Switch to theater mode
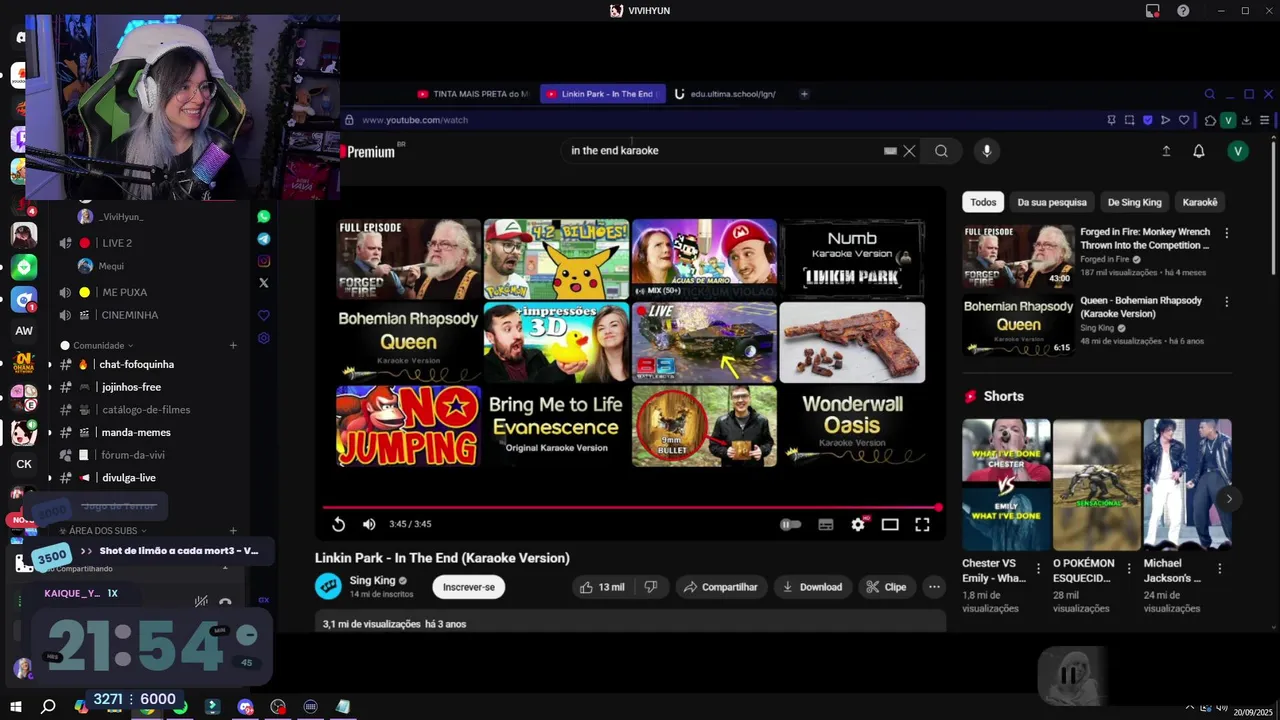 [890, 524]
